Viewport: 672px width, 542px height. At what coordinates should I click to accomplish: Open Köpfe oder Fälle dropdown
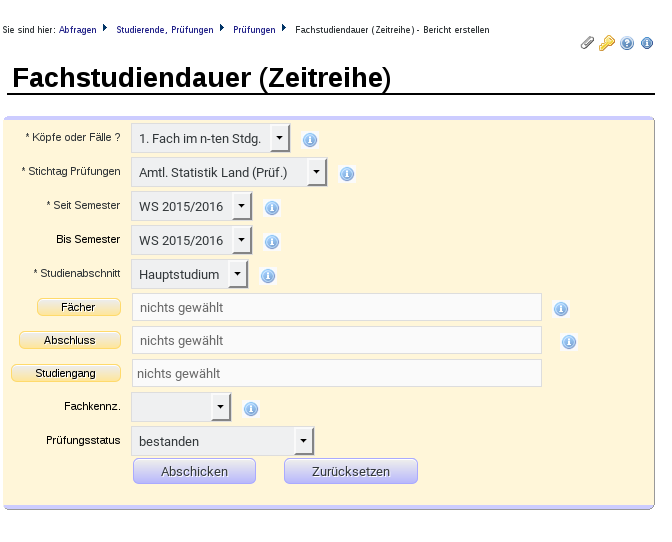pos(210,138)
